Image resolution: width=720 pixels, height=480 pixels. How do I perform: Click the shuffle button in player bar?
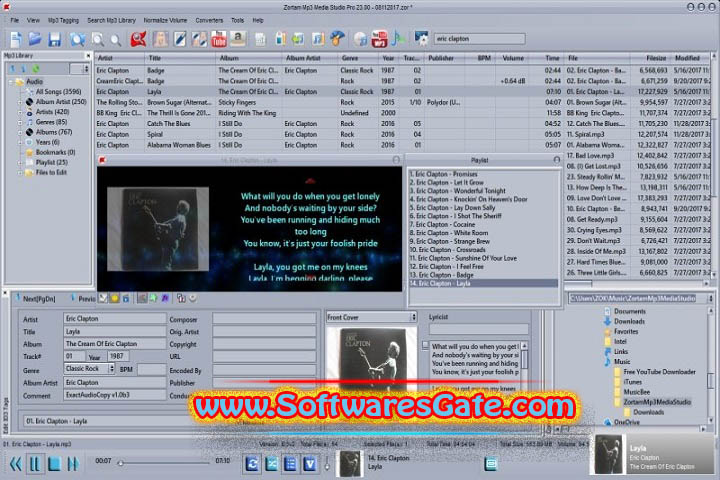[271, 464]
